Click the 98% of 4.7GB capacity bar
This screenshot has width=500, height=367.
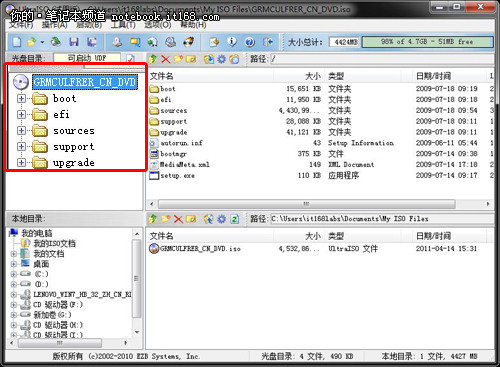tap(427, 42)
